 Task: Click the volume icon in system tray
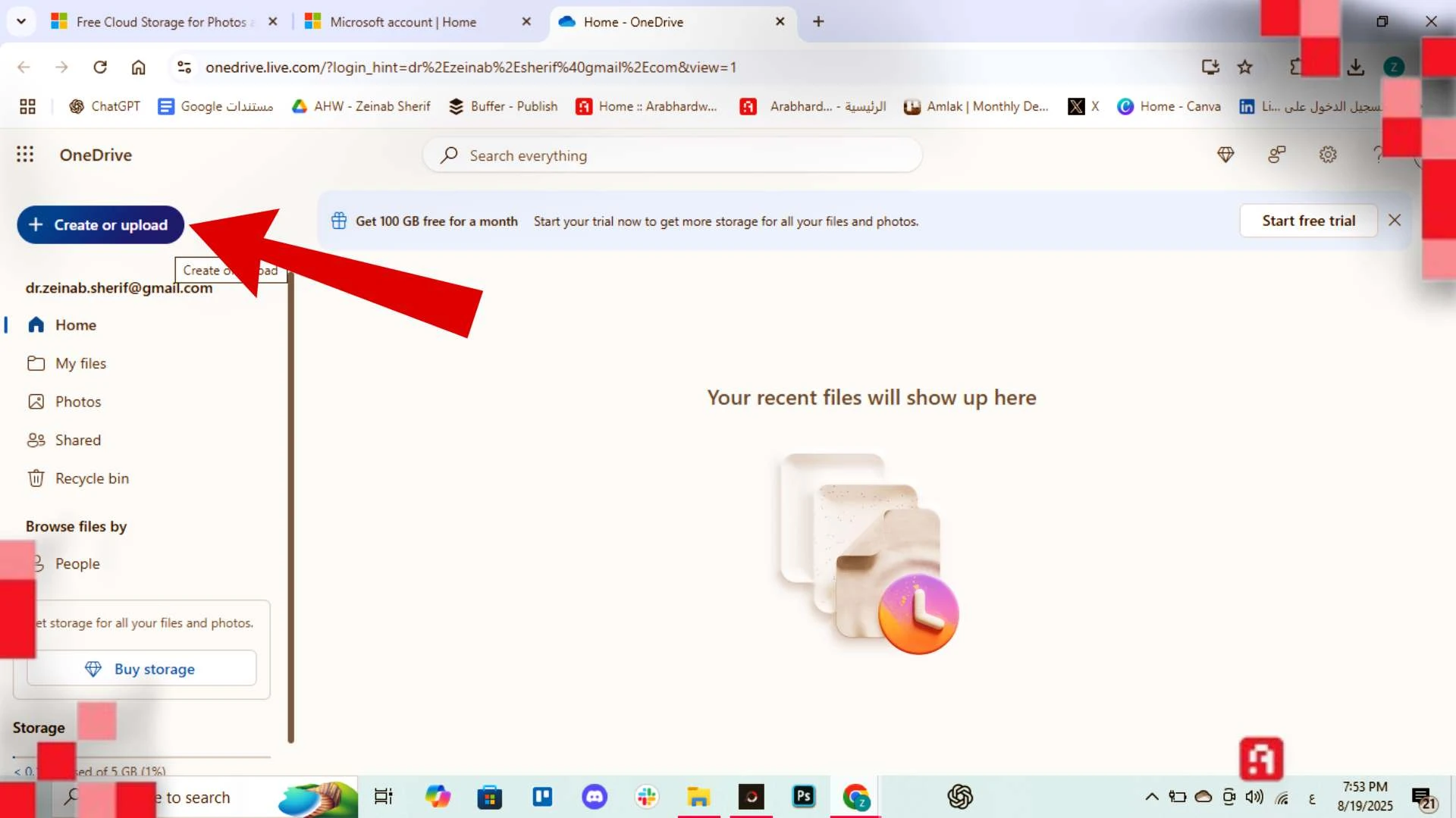click(x=1254, y=797)
